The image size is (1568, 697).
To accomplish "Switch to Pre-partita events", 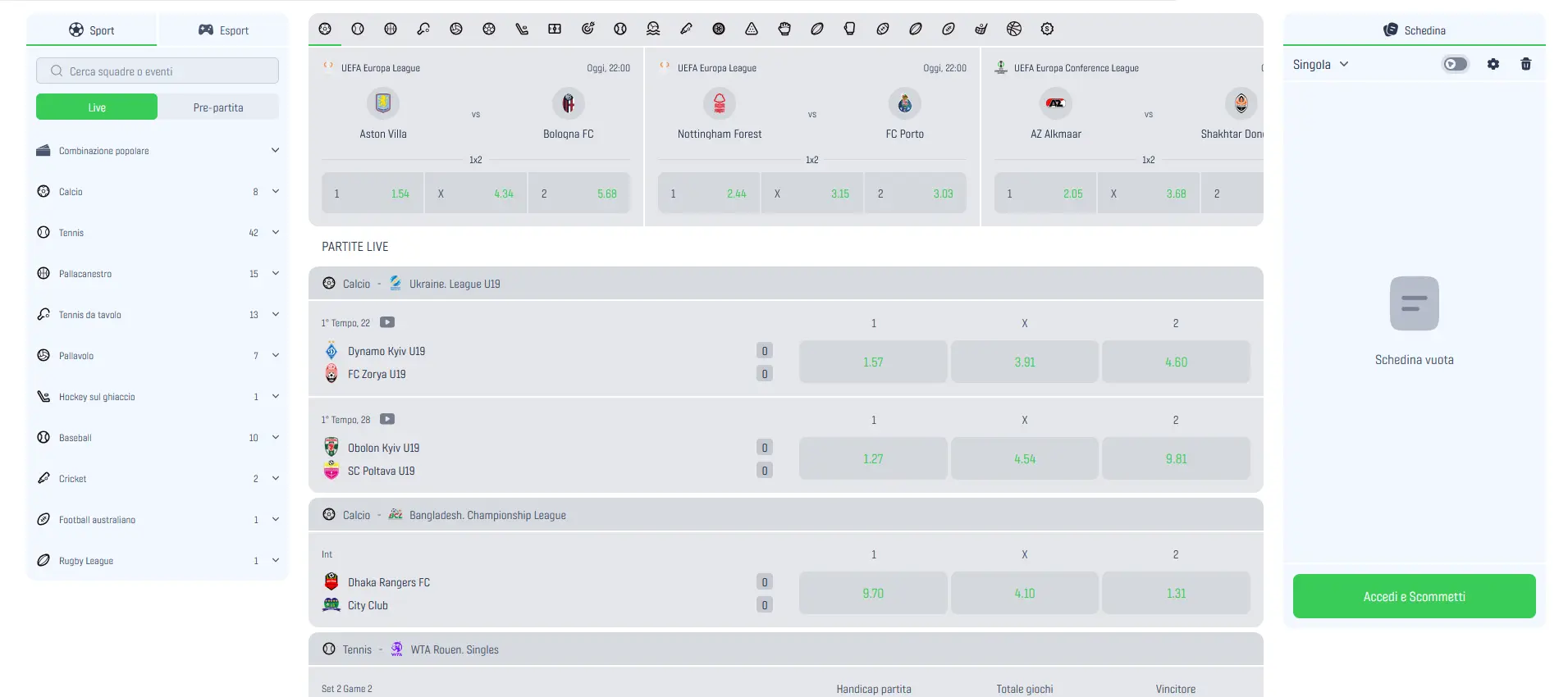I will click(218, 107).
